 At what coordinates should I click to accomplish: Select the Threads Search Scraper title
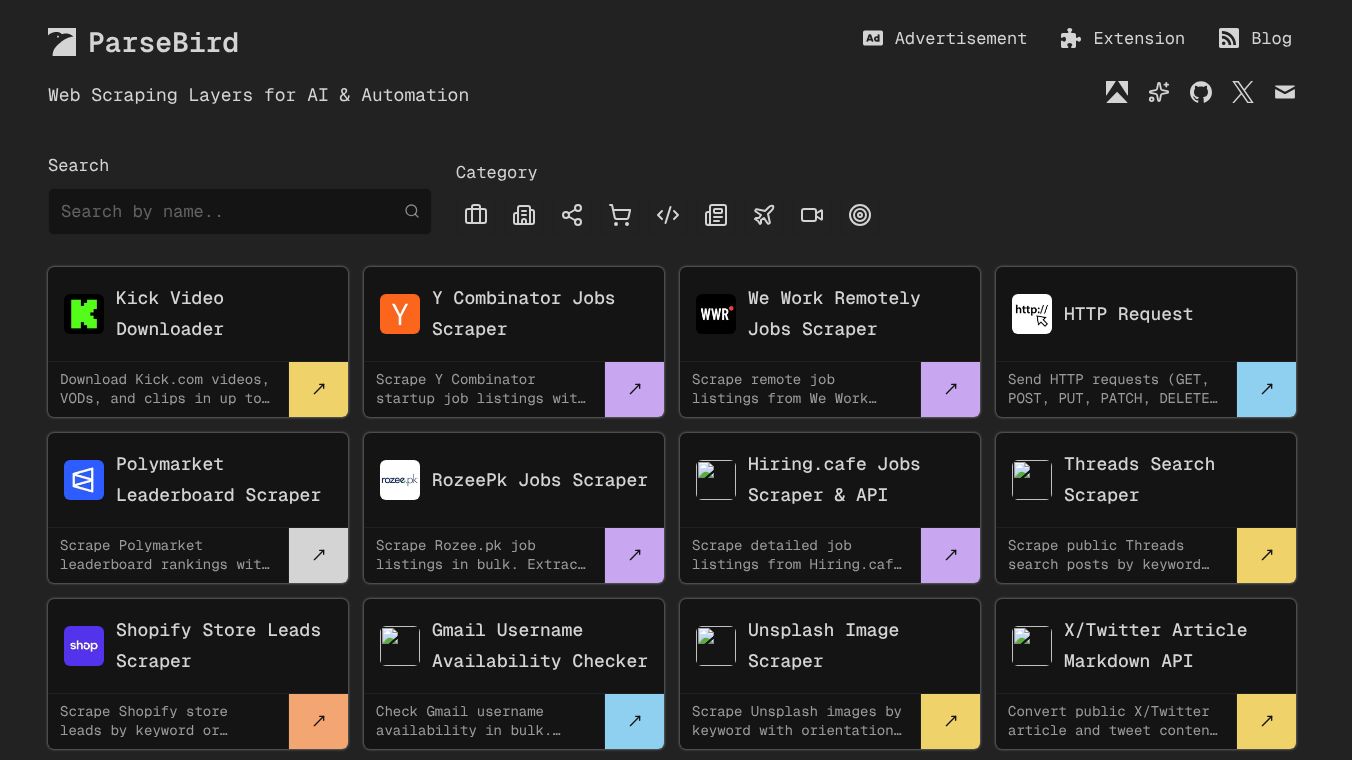(1139, 480)
